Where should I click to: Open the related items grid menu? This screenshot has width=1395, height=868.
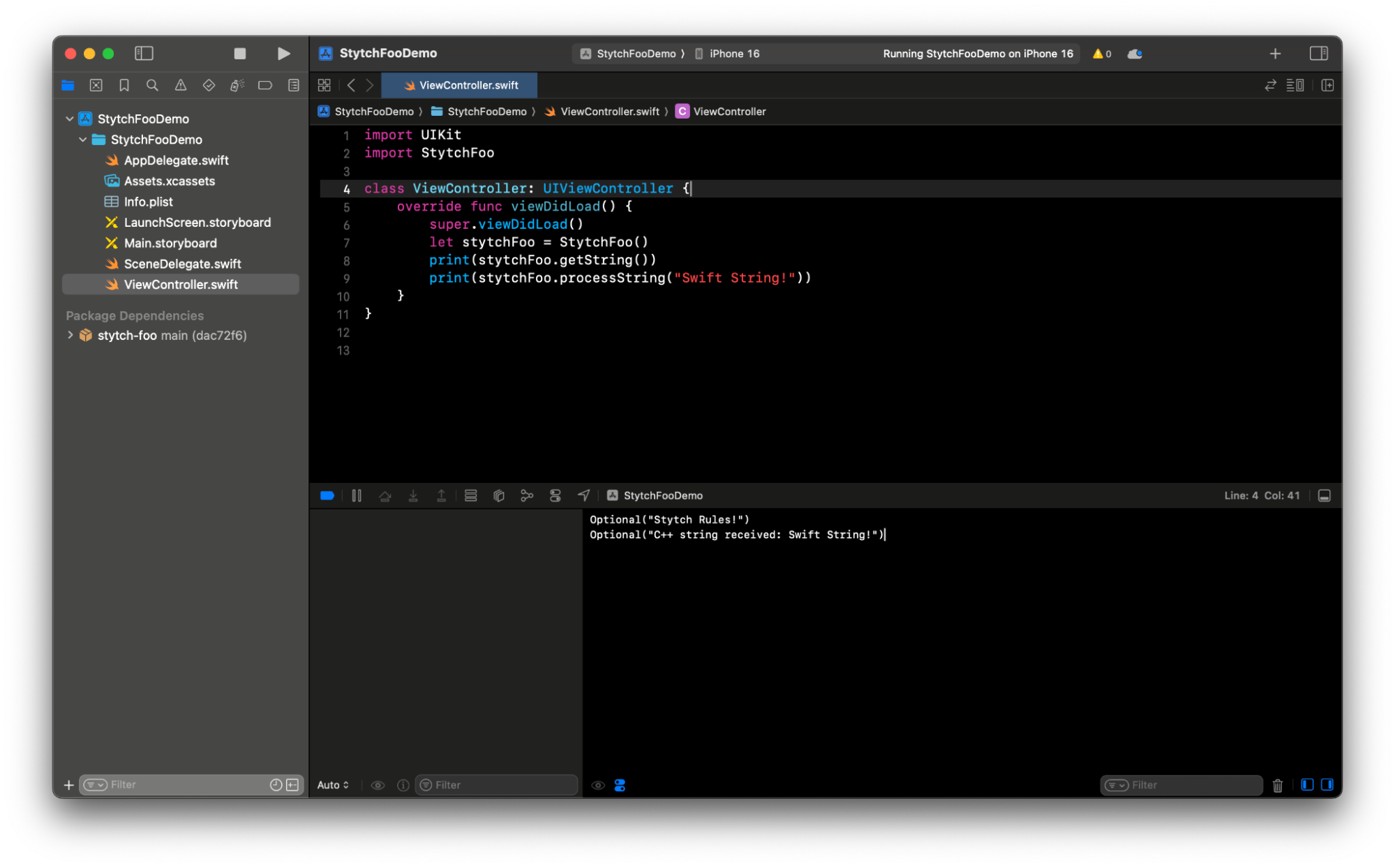[324, 85]
